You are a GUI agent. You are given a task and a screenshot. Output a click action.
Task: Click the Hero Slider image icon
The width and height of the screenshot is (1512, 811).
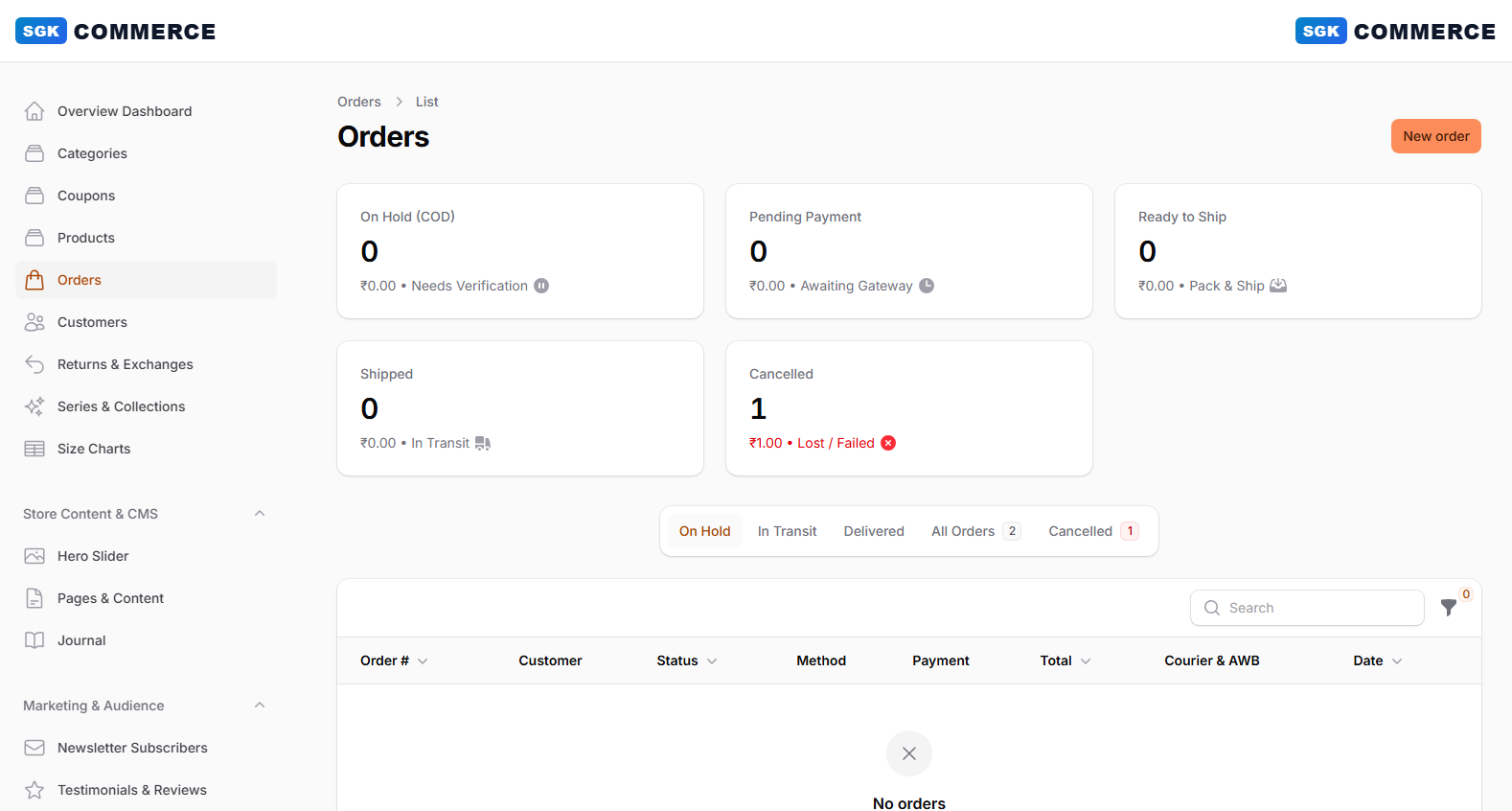pos(34,556)
